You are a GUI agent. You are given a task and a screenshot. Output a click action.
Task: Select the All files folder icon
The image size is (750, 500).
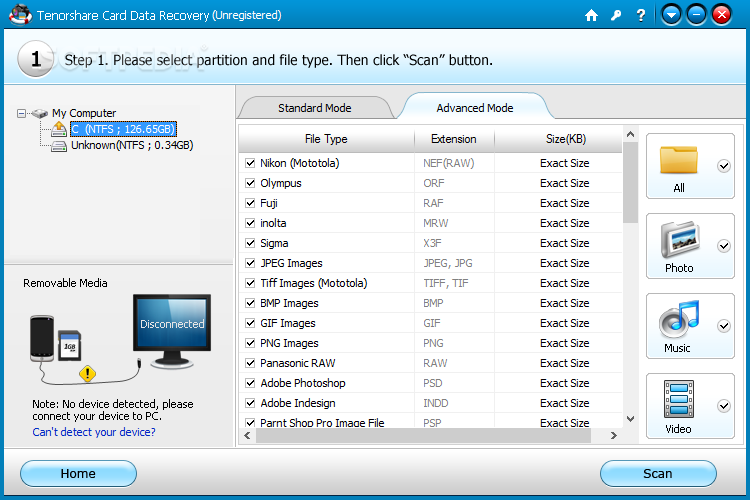[679, 160]
